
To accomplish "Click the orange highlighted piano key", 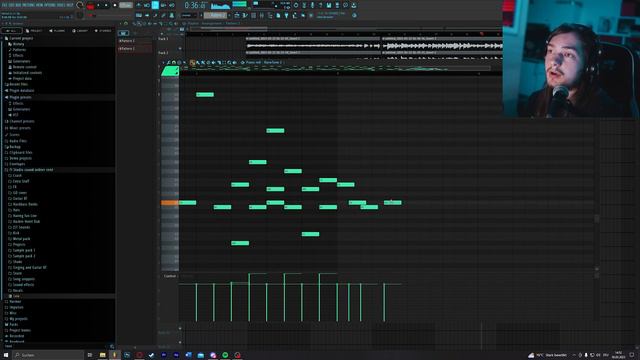I will point(170,202).
